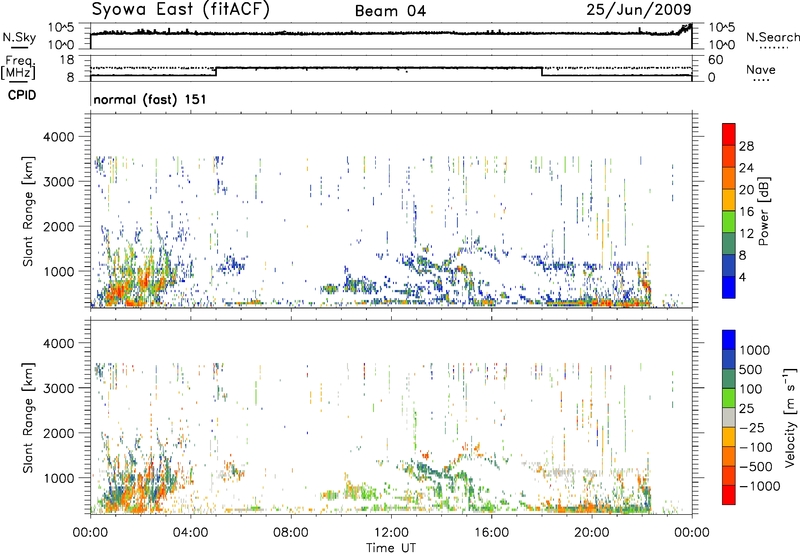Click the "−25" Velocity colorbar tick label
The height and width of the screenshot is (554, 800).
pos(753,428)
